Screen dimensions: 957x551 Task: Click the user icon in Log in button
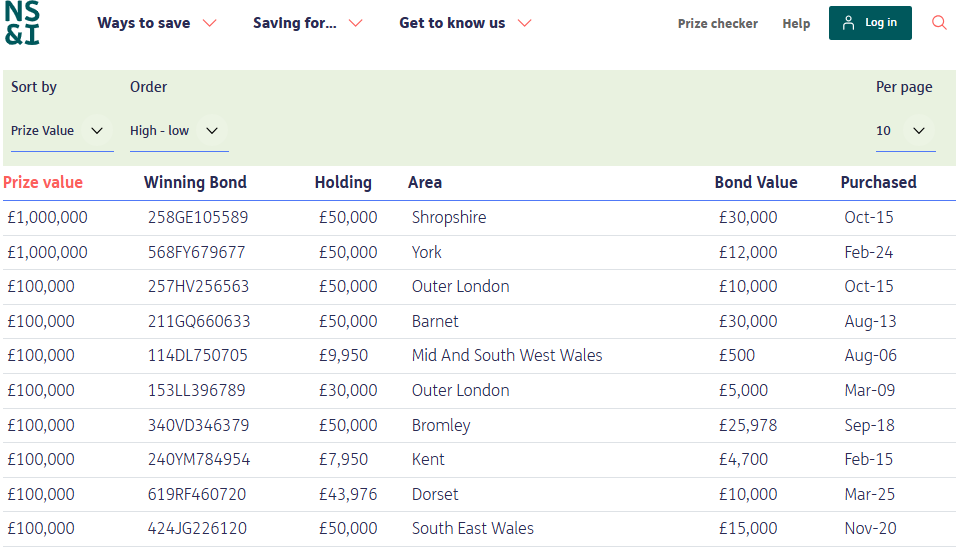(849, 23)
